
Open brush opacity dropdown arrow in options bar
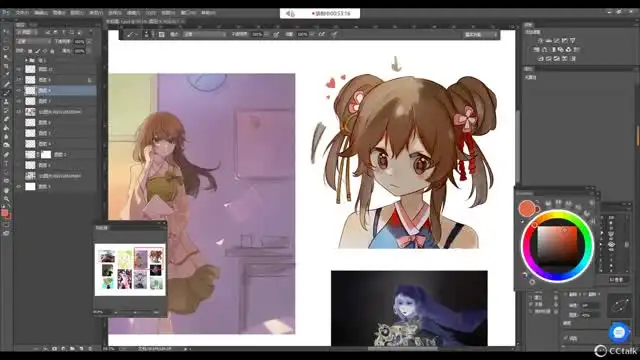[x=267, y=35]
